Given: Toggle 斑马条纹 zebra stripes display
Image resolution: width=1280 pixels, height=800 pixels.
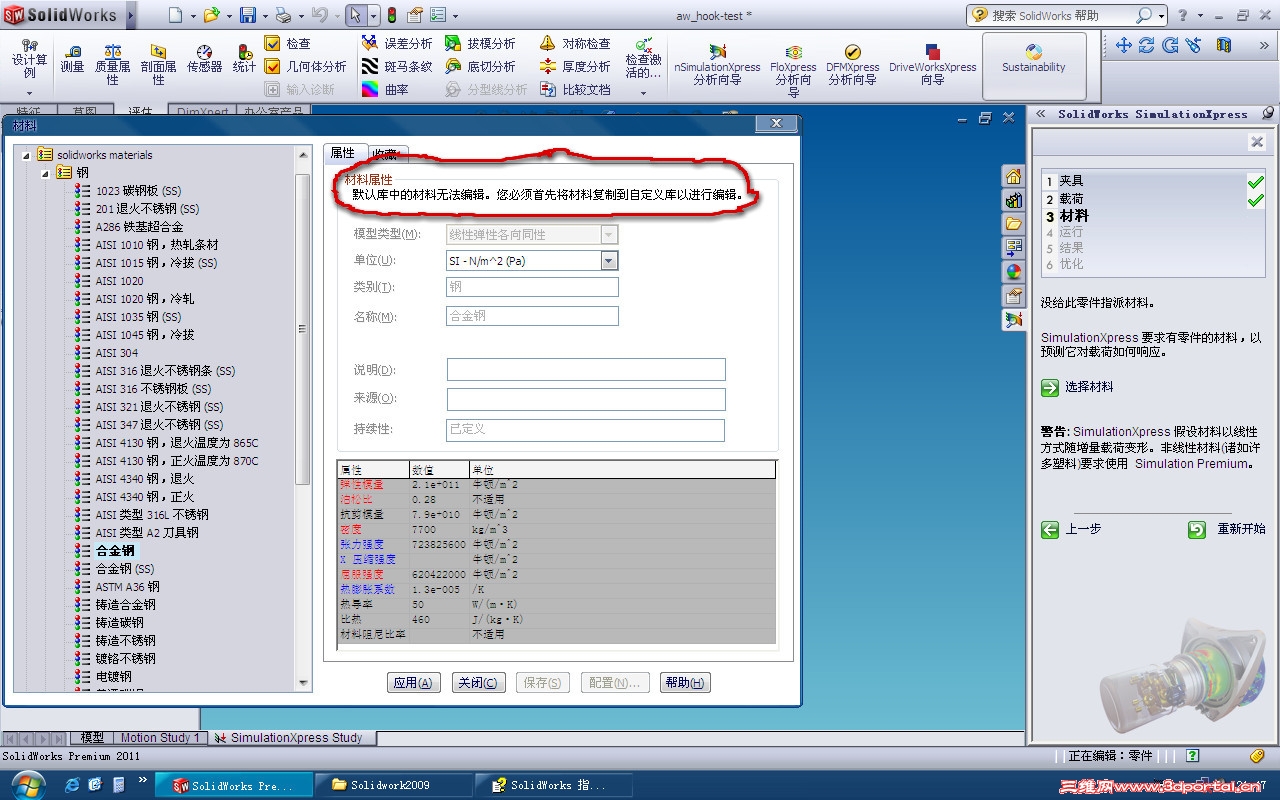Looking at the screenshot, I should [397, 67].
